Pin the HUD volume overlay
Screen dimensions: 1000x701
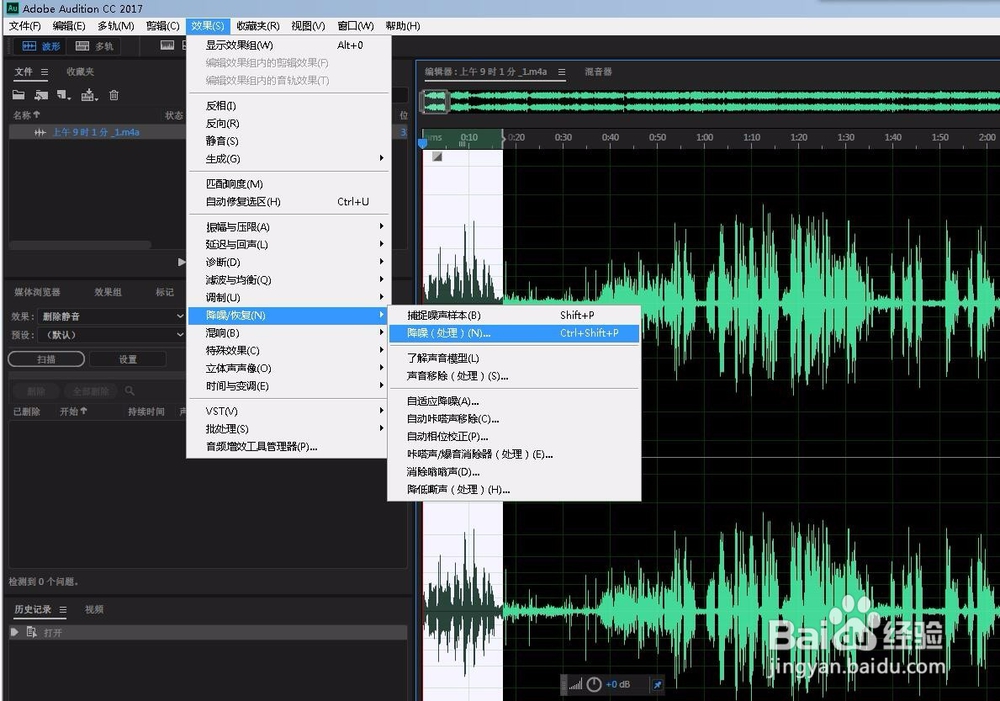[657, 685]
